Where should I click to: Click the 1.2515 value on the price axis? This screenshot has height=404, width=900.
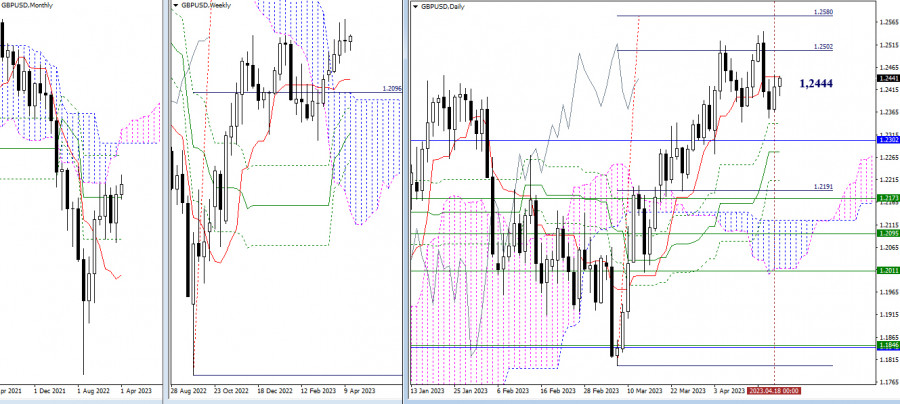pos(889,45)
